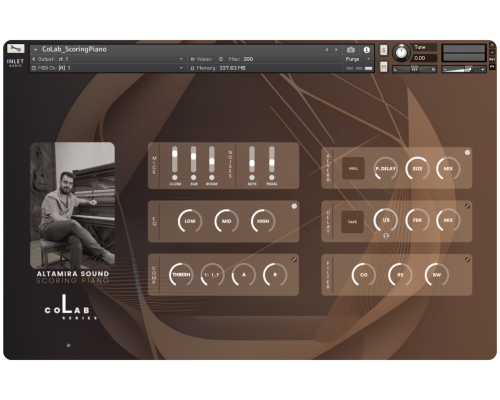Adjust the compressor A (attack) knob
This screenshot has height=400, width=500.
[x=244, y=275]
